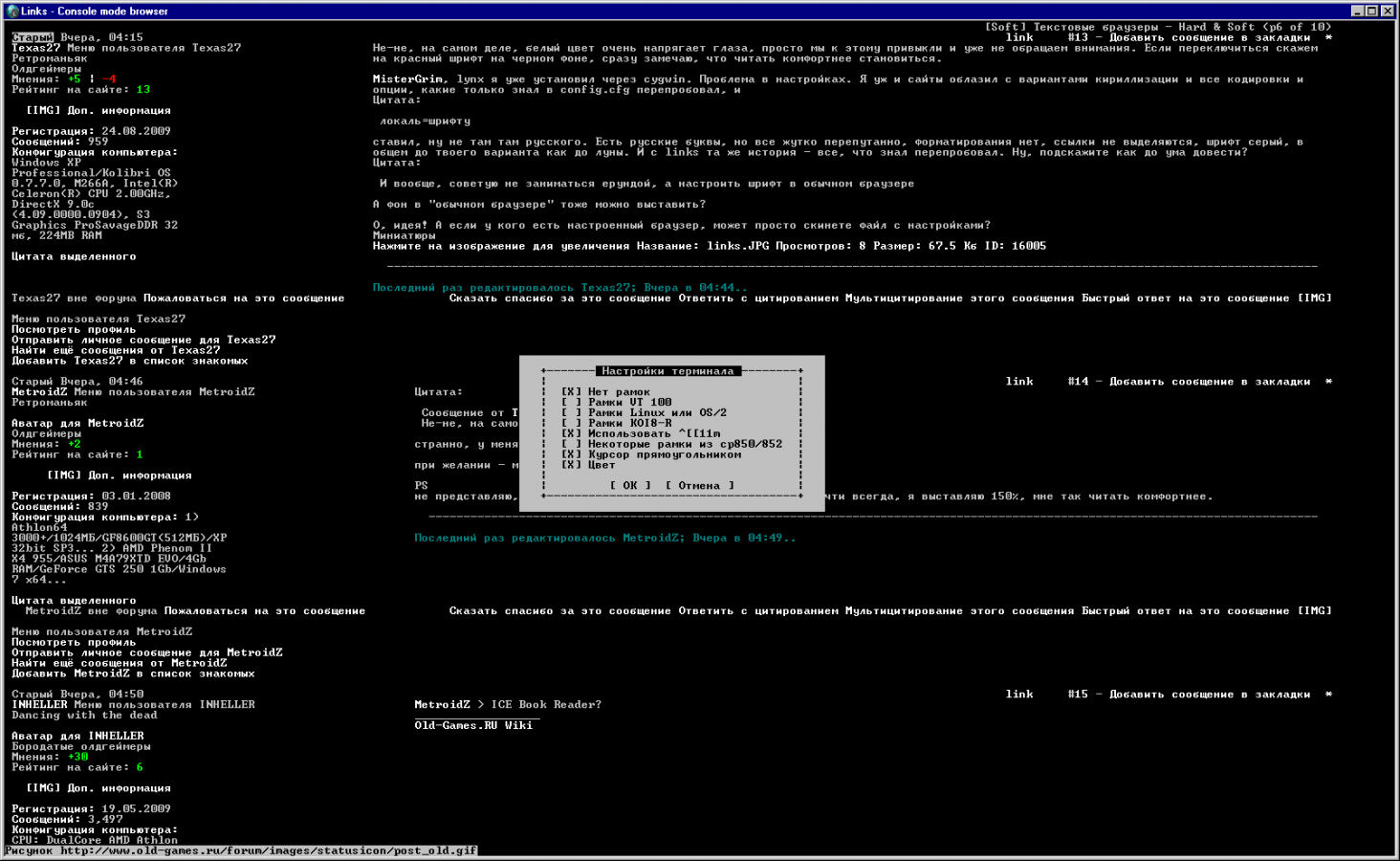Open the "link" permalink beside post #14
Screen dimensions: 1400x861
[x=1019, y=382]
